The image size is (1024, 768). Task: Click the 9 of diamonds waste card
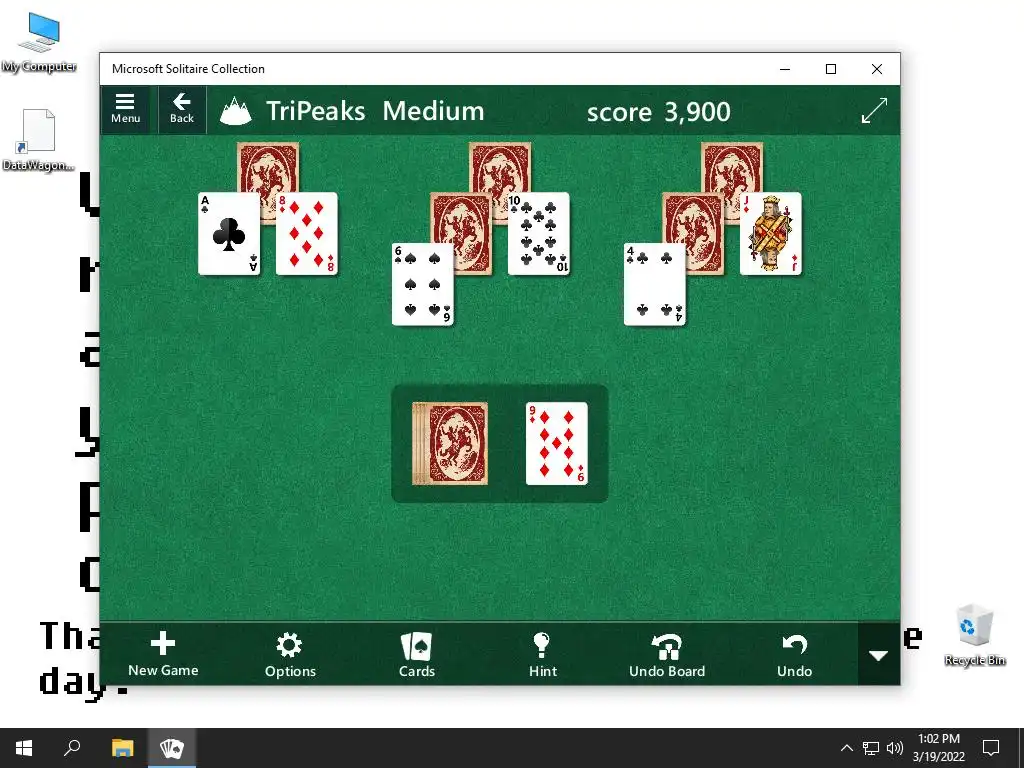(x=556, y=443)
